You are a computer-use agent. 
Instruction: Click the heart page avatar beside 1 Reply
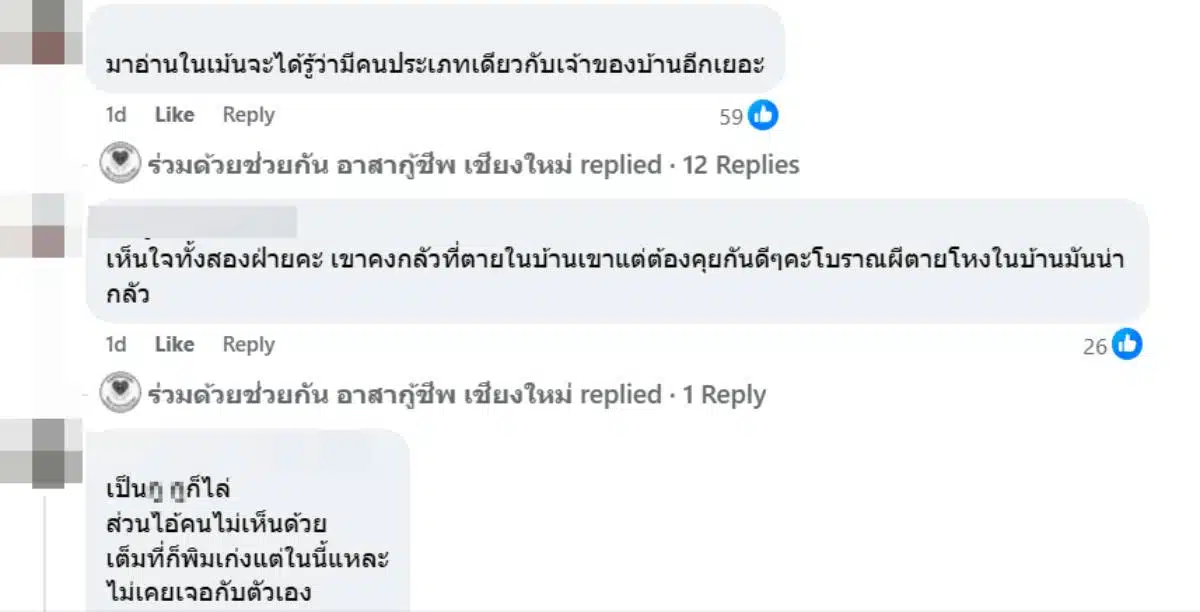tap(120, 394)
